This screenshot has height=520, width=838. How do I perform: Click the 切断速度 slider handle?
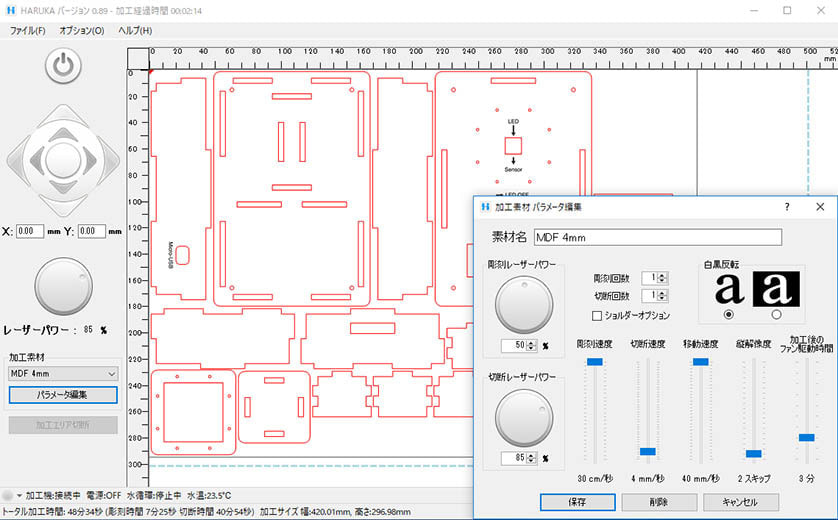coord(647,452)
